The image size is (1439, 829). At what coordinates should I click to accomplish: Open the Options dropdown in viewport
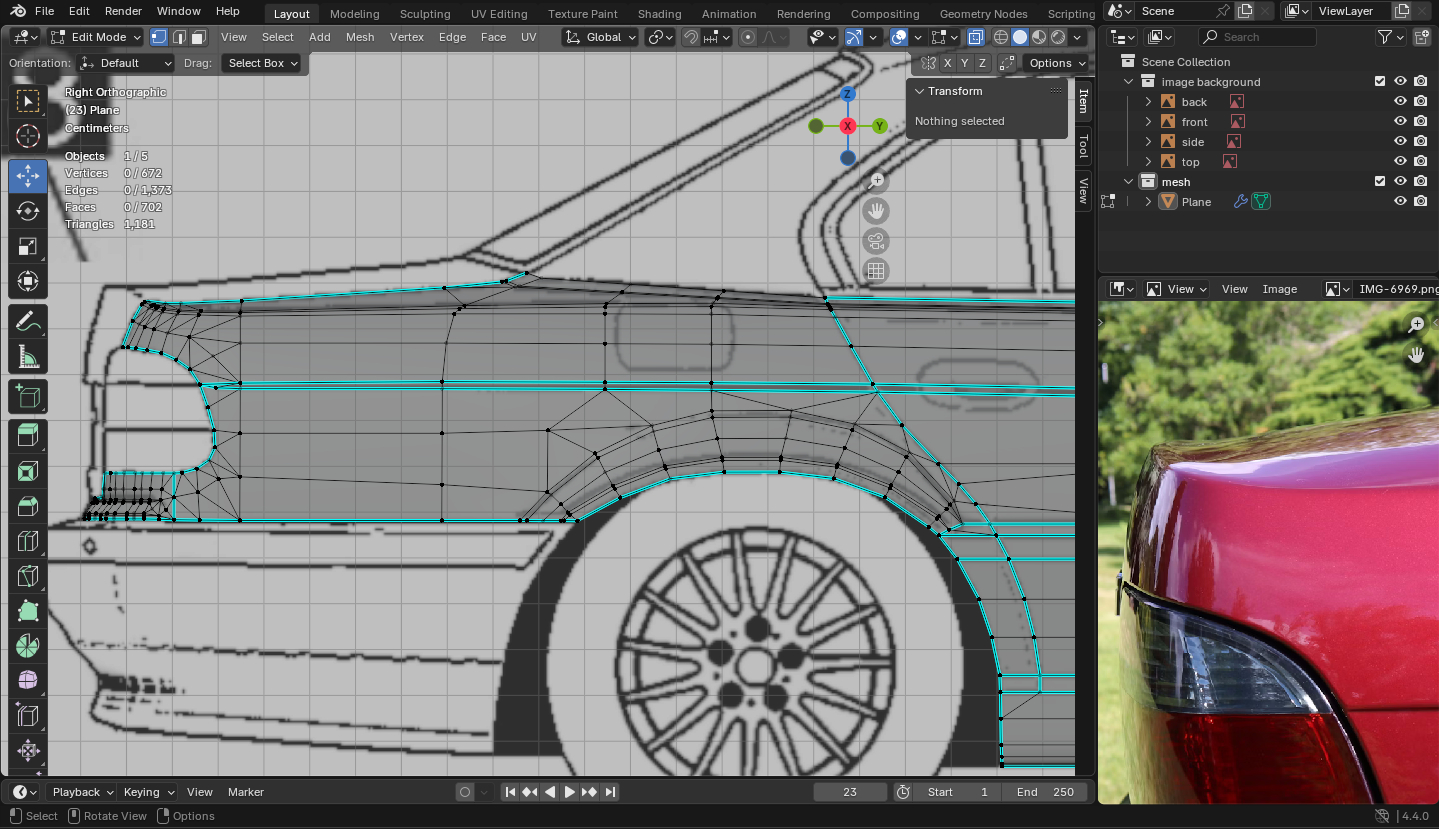pos(1057,63)
